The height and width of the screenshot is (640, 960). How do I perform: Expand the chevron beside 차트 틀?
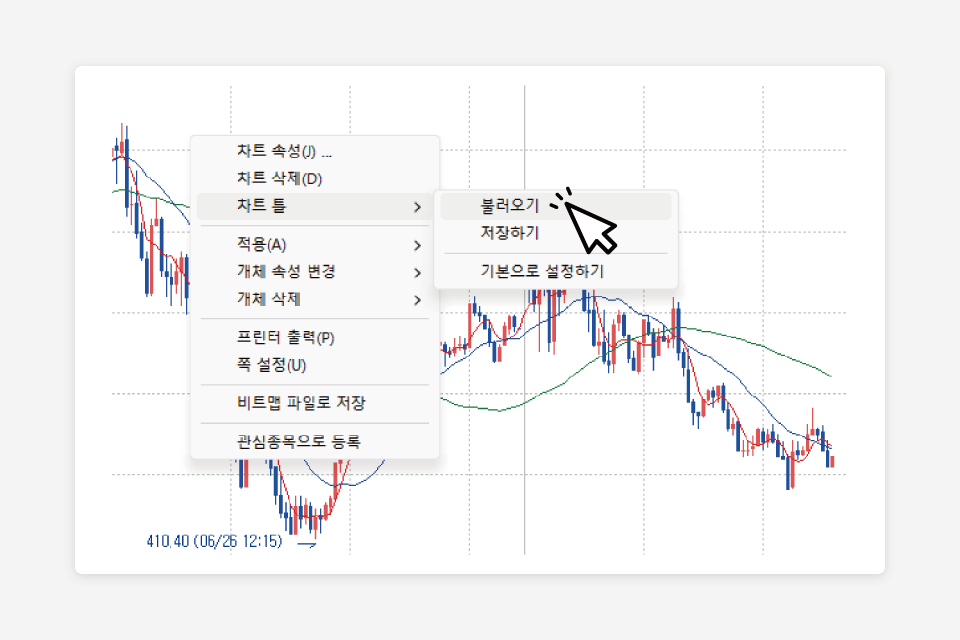click(x=417, y=207)
